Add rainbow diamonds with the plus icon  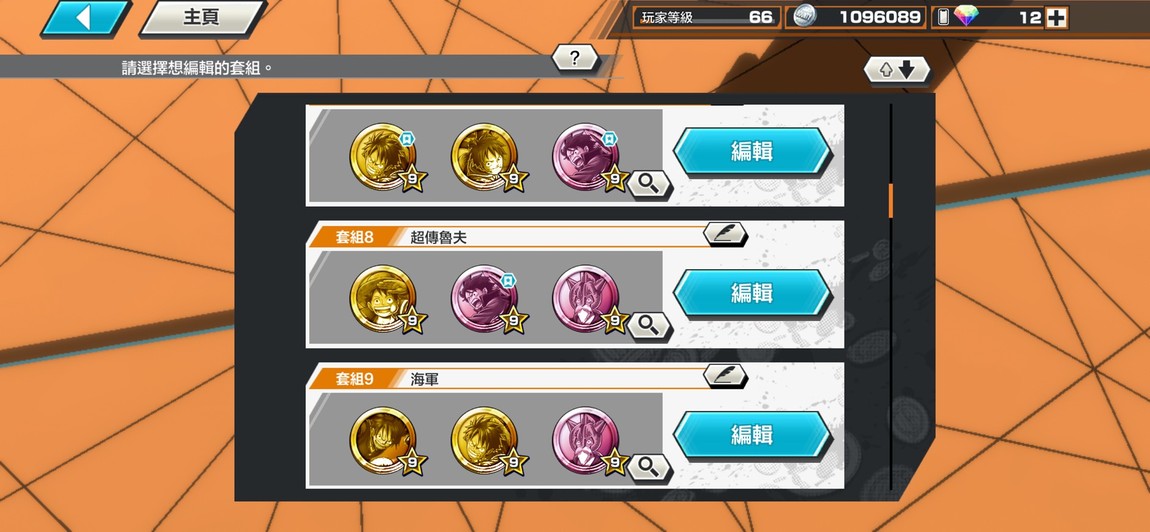click(1056, 18)
